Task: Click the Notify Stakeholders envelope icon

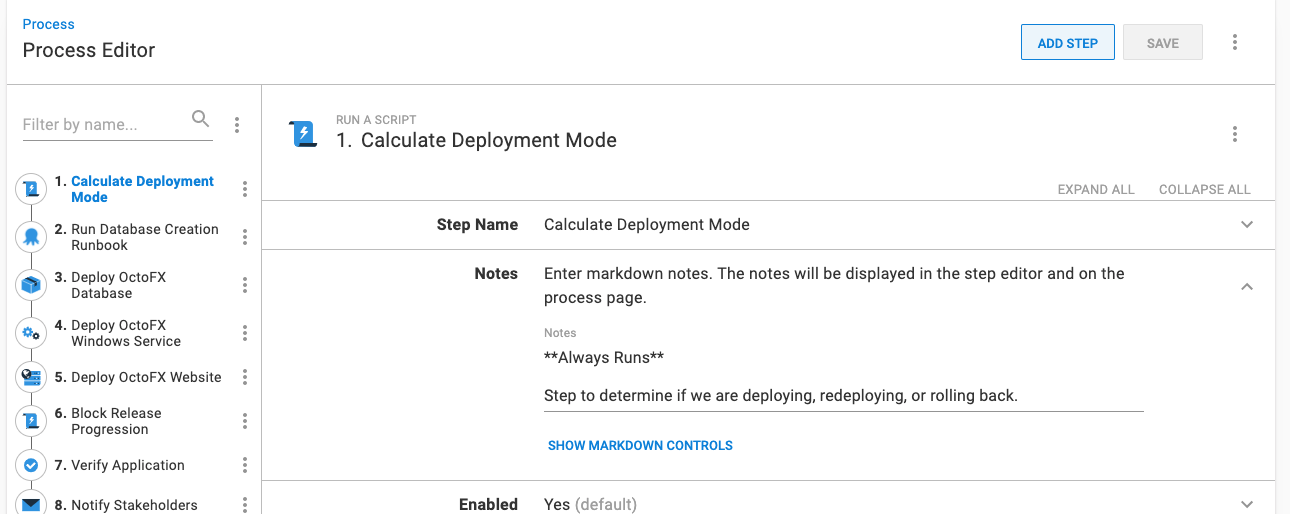Action: (x=32, y=504)
